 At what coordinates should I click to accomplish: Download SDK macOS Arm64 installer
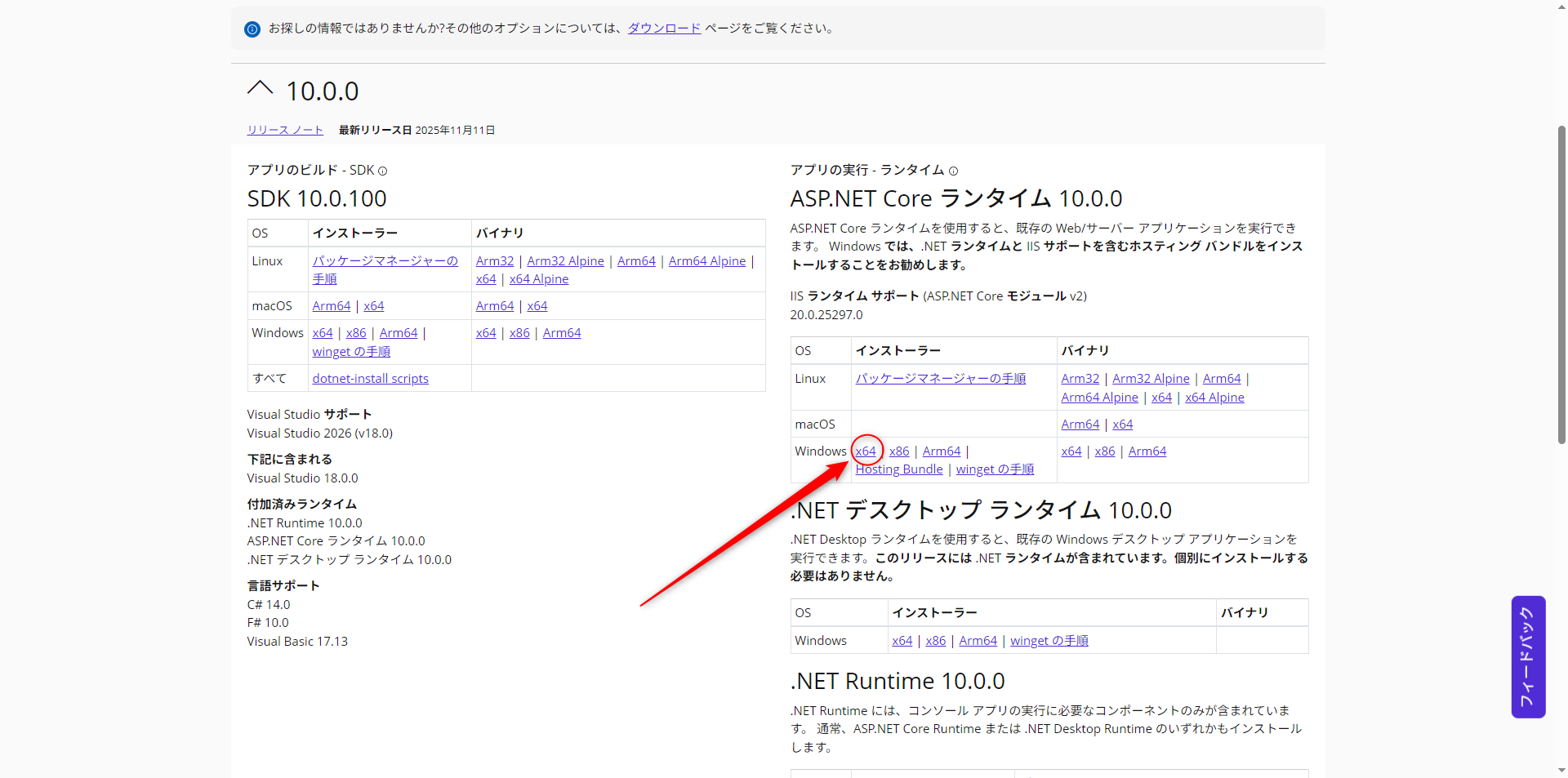click(x=331, y=306)
